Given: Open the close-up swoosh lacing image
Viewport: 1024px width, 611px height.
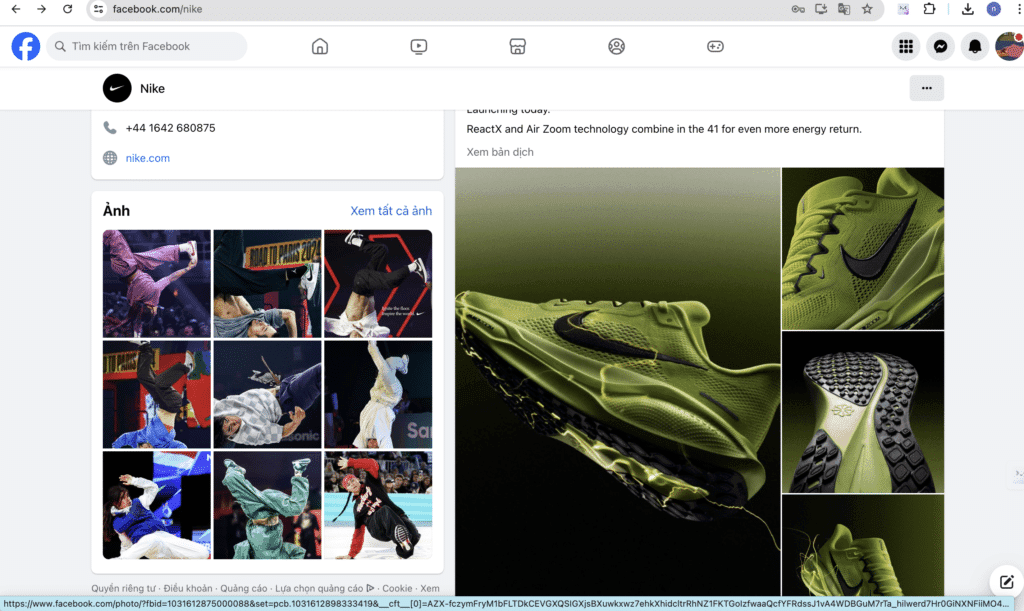Looking at the screenshot, I should (x=863, y=249).
